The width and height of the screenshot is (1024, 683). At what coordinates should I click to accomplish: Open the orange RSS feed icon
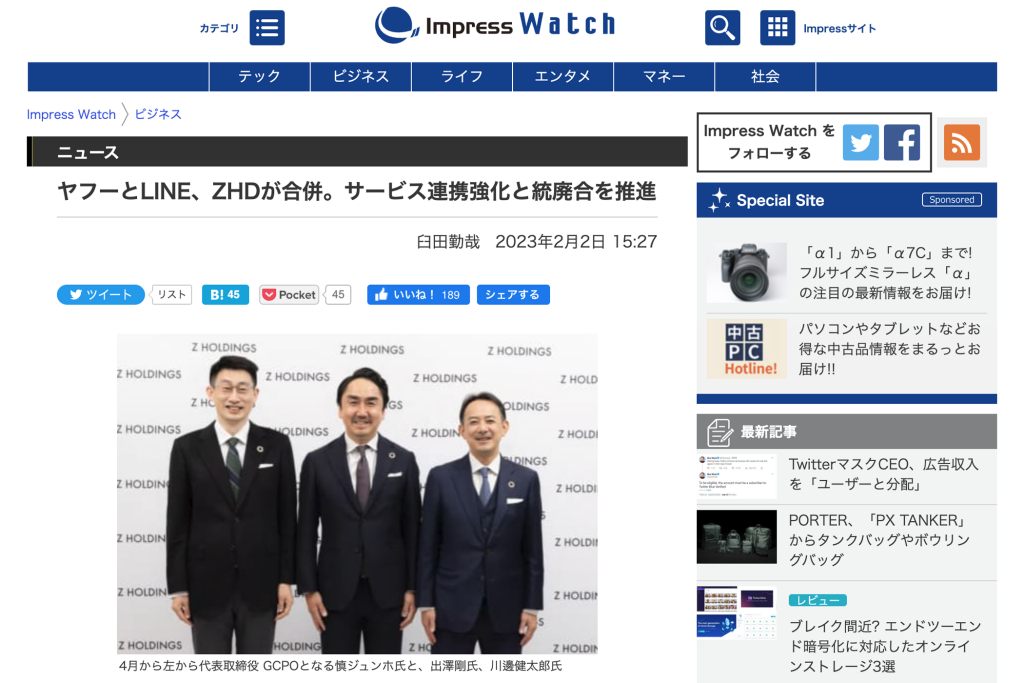pos(961,142)
